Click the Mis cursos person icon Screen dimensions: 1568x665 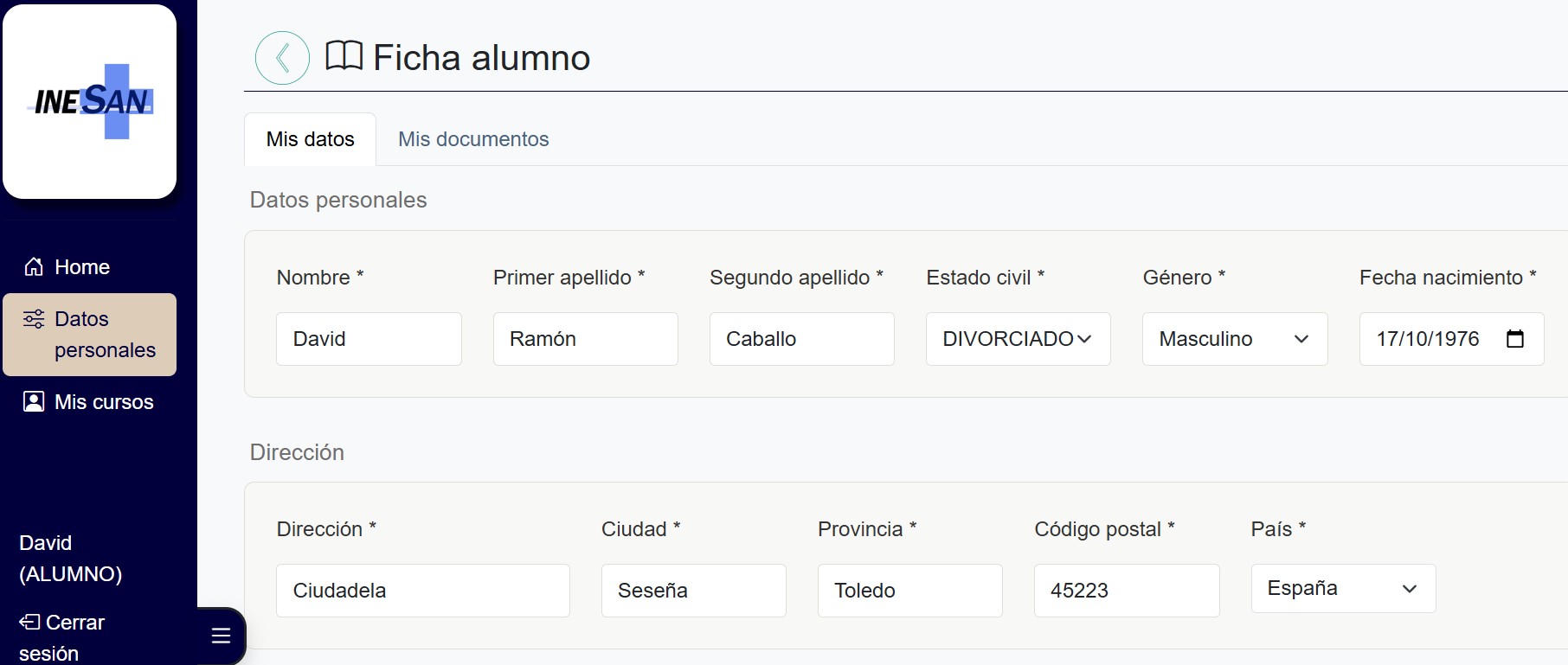click(x=34, y=401)
